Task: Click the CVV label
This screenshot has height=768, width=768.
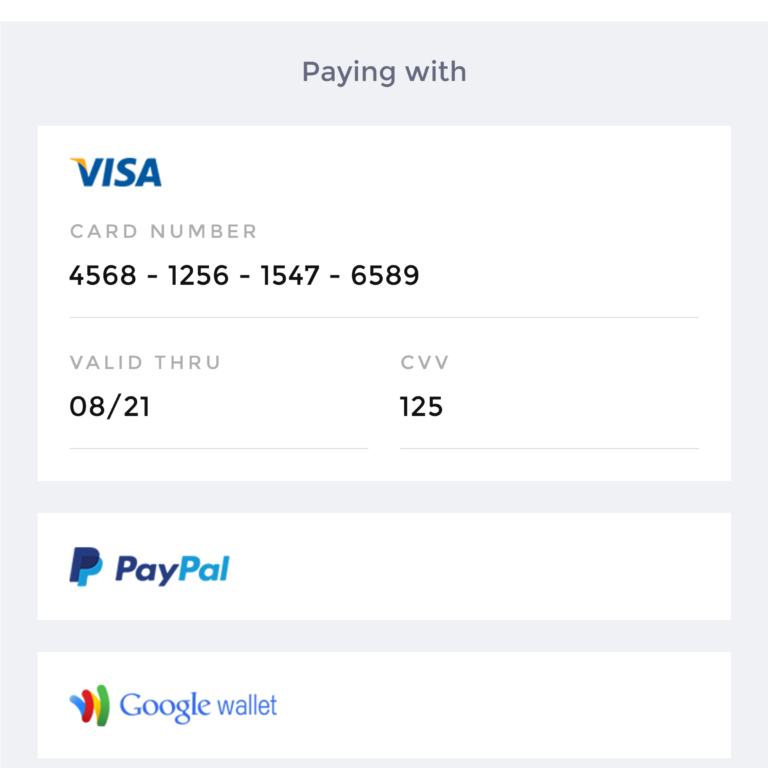Action: 425,363
